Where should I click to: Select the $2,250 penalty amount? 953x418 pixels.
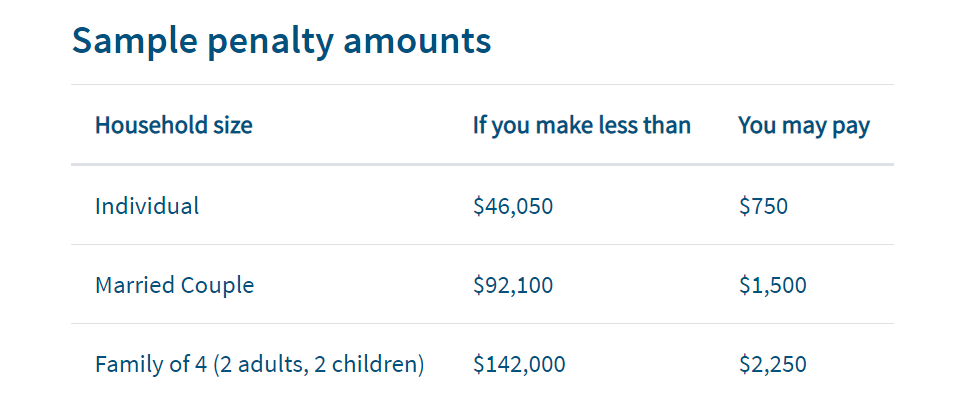(x=773, y=365)
